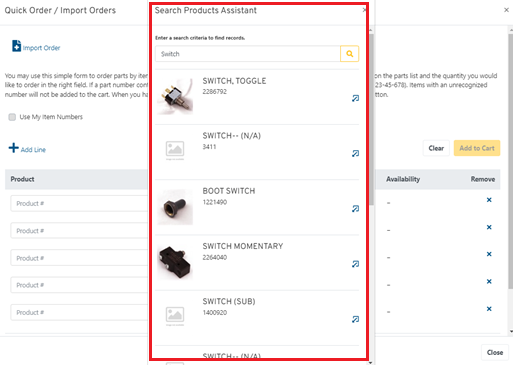This screenshot has width=514, height=365.
Task: Remove the first product line
Action: [x=489, y=200]
